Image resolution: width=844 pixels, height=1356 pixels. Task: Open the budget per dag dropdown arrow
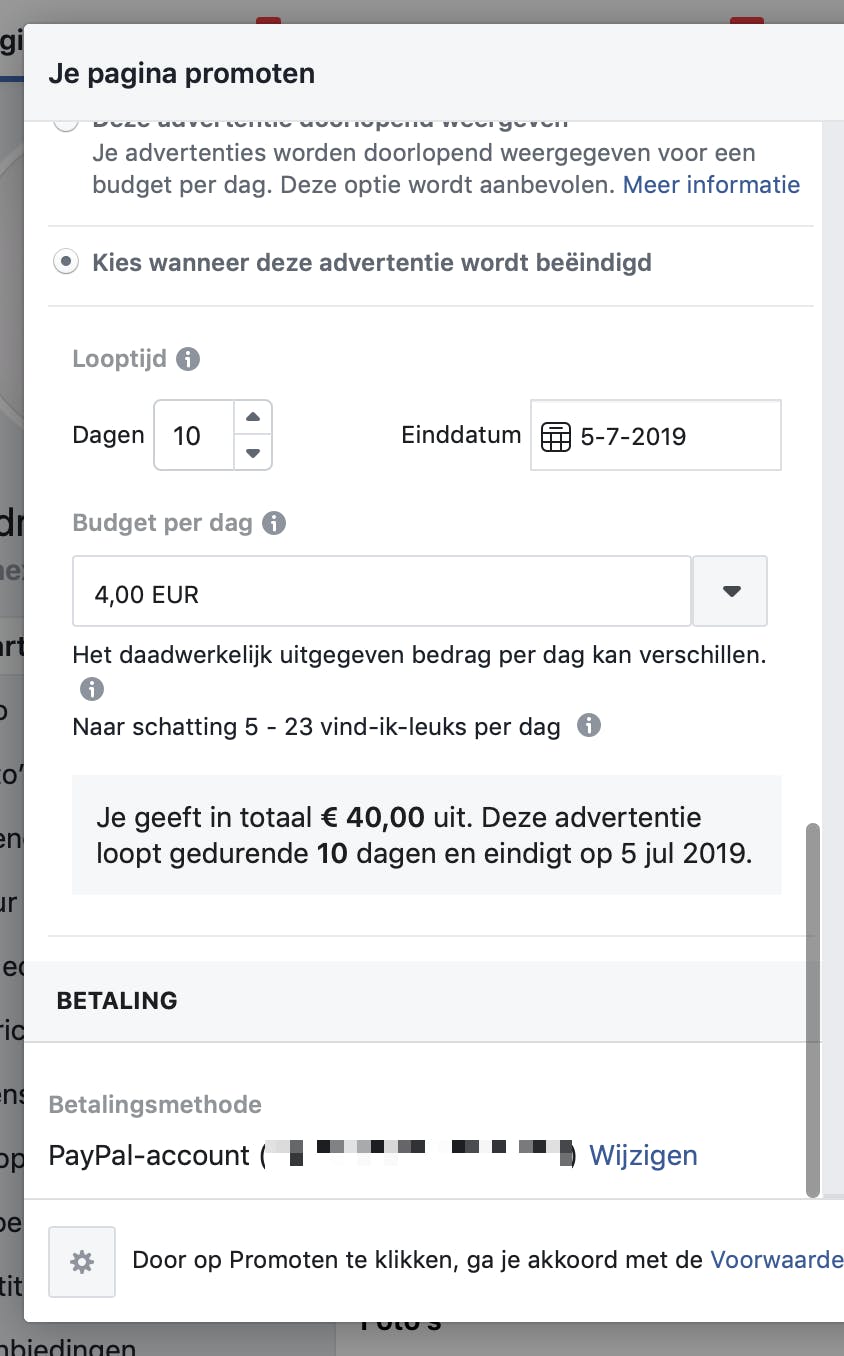(x=731, y=591)
